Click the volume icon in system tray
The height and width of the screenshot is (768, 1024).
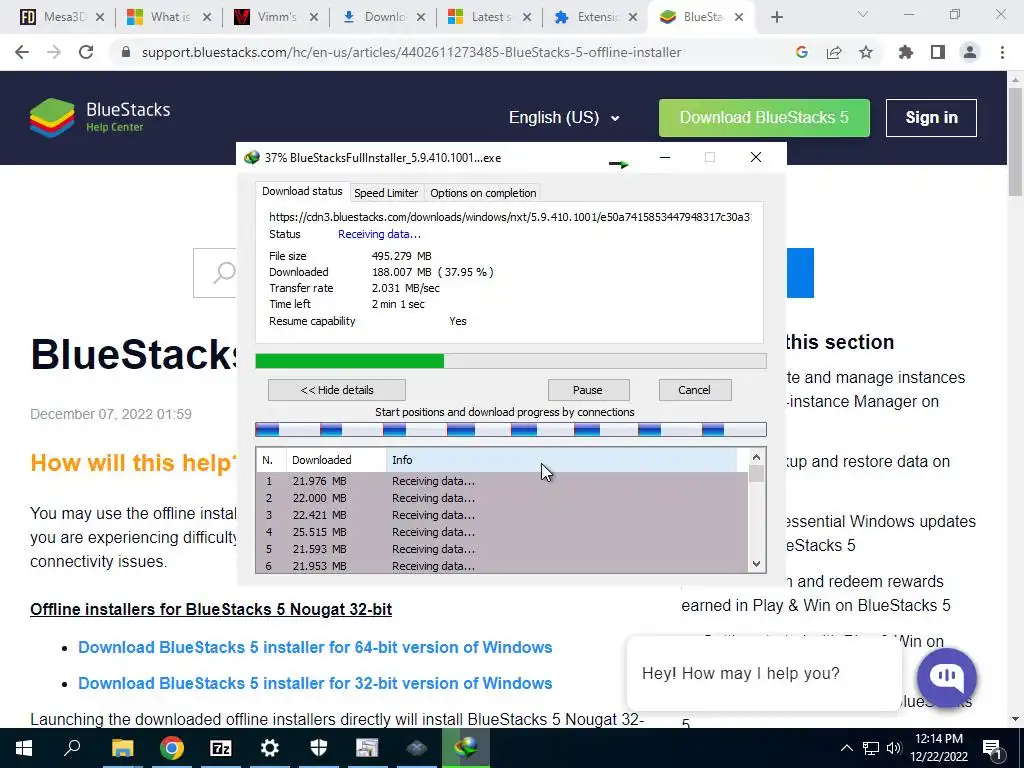(894, 748)
